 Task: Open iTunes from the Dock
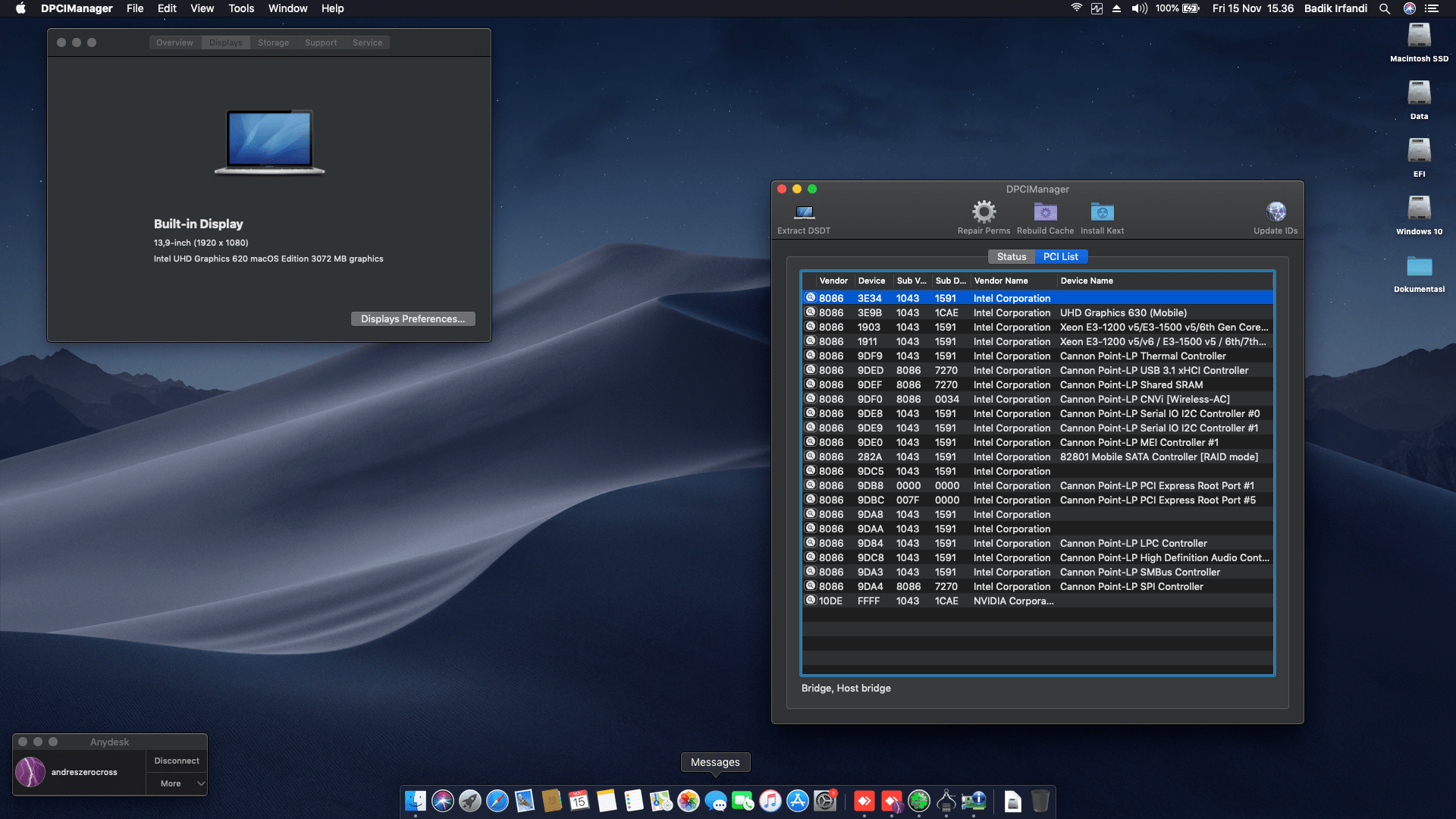770,801
